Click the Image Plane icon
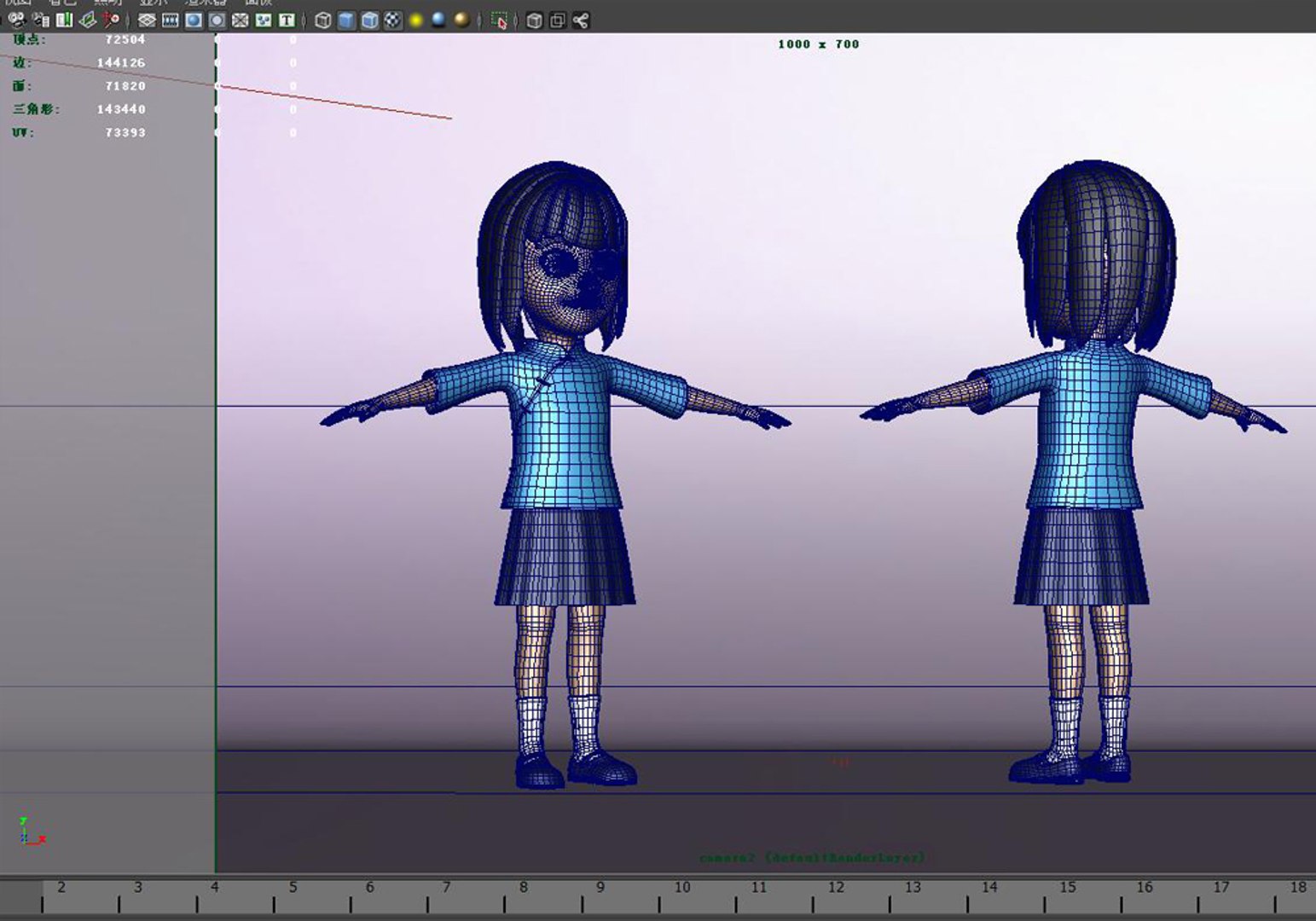The image size is (1316, 921). 88,20
